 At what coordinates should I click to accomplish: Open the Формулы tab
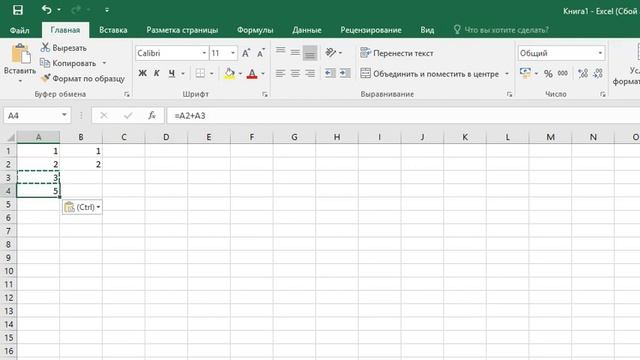255,30
